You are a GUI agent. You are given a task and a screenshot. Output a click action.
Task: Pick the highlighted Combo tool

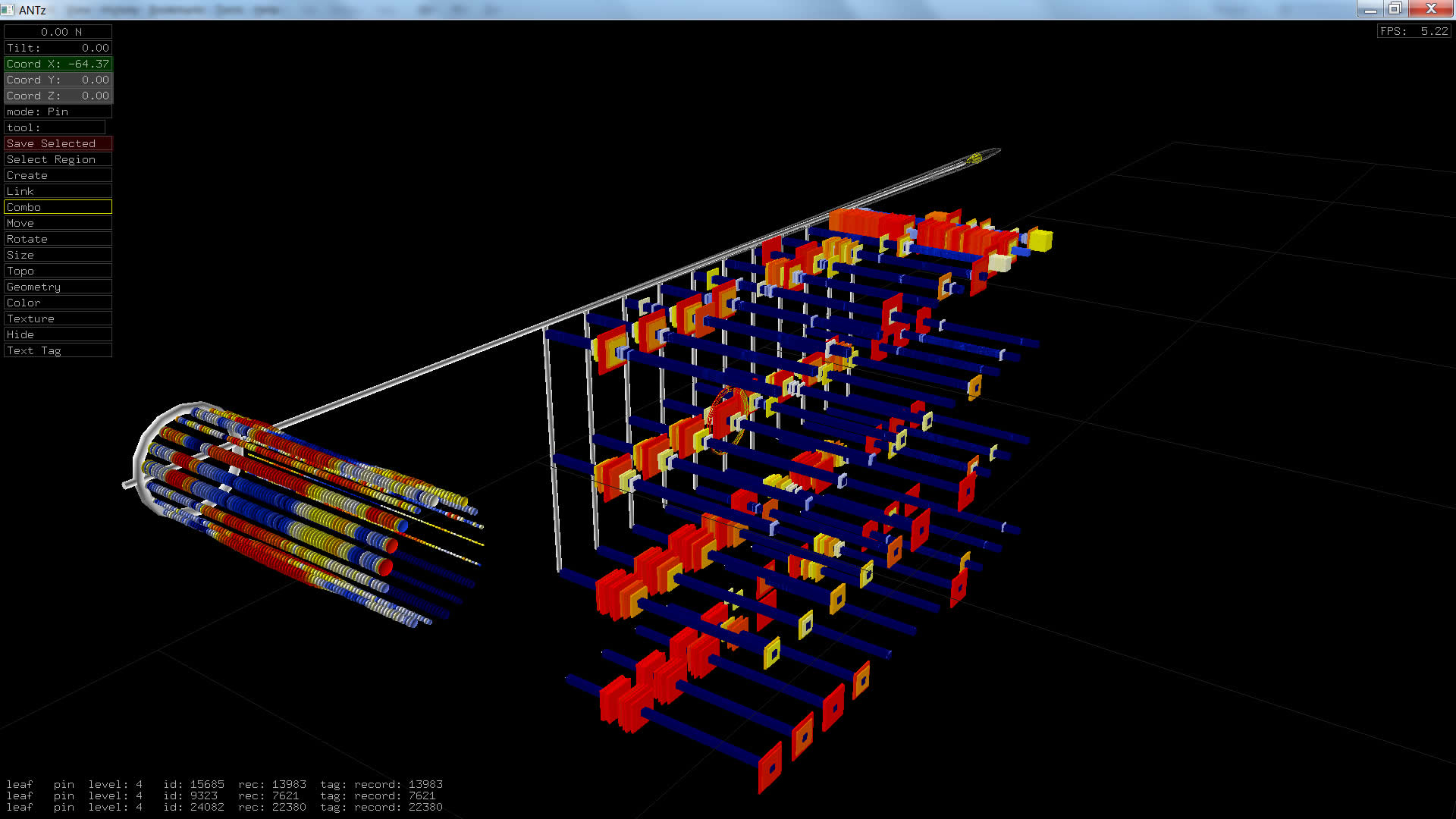click(58, 207)
